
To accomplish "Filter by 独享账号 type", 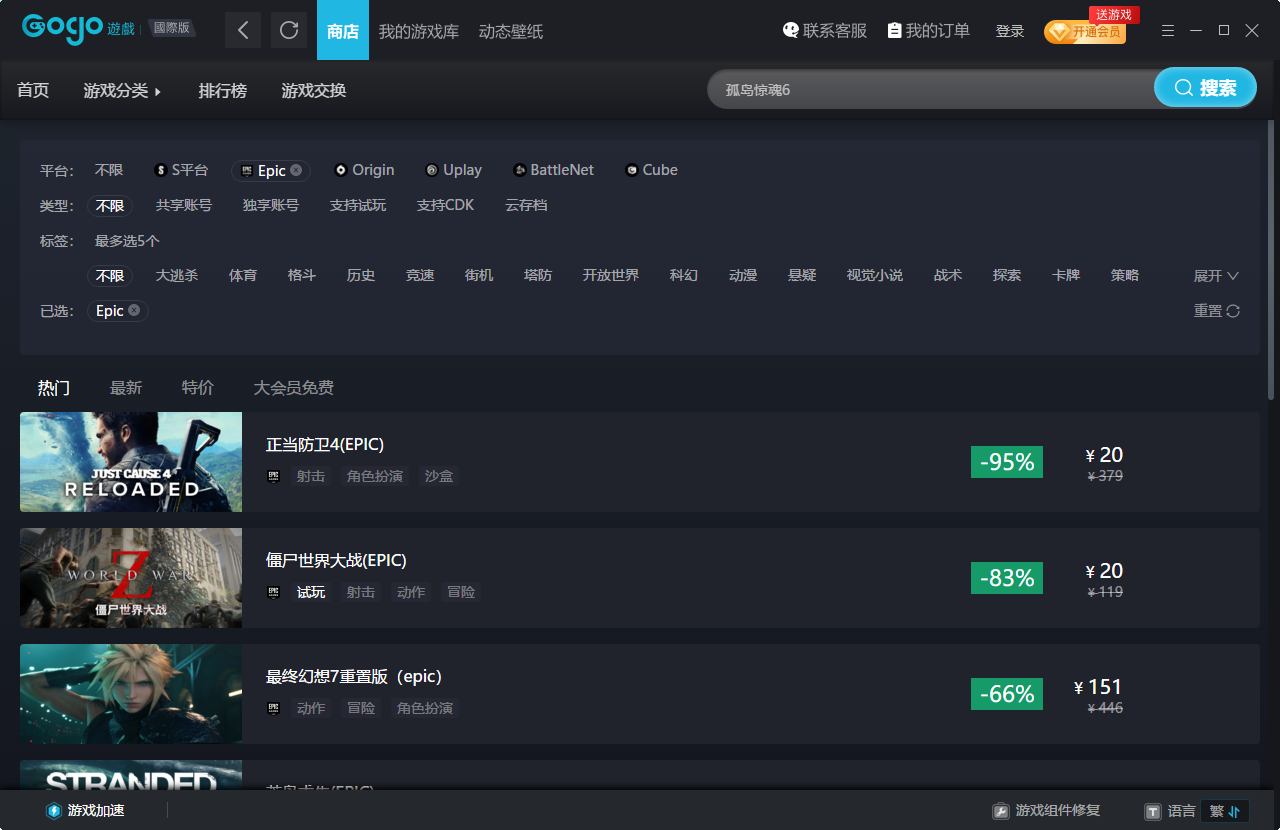I will [x=271, y=205].
